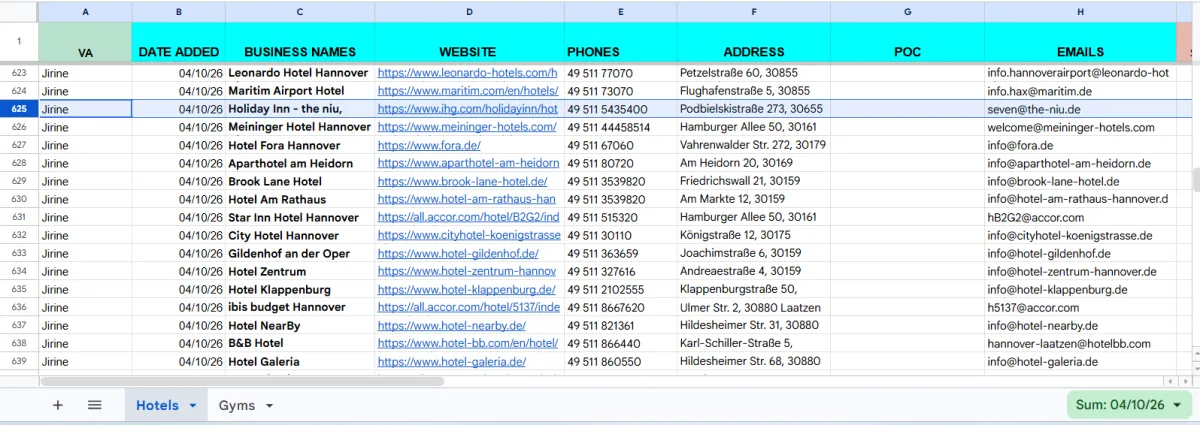
Task: Open the brook-lane-hotel.de link
Action: 462,181
